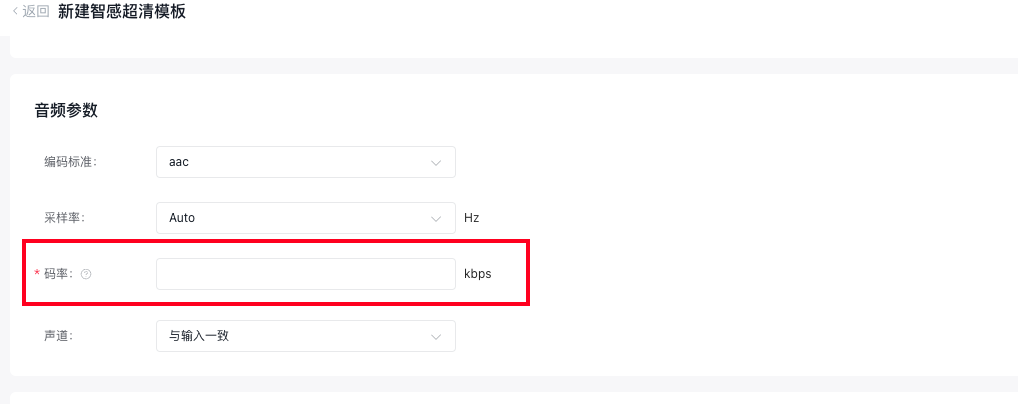
Task: Click the chevron arrow in the 声道 dropdown
Action: pos(436,337)
